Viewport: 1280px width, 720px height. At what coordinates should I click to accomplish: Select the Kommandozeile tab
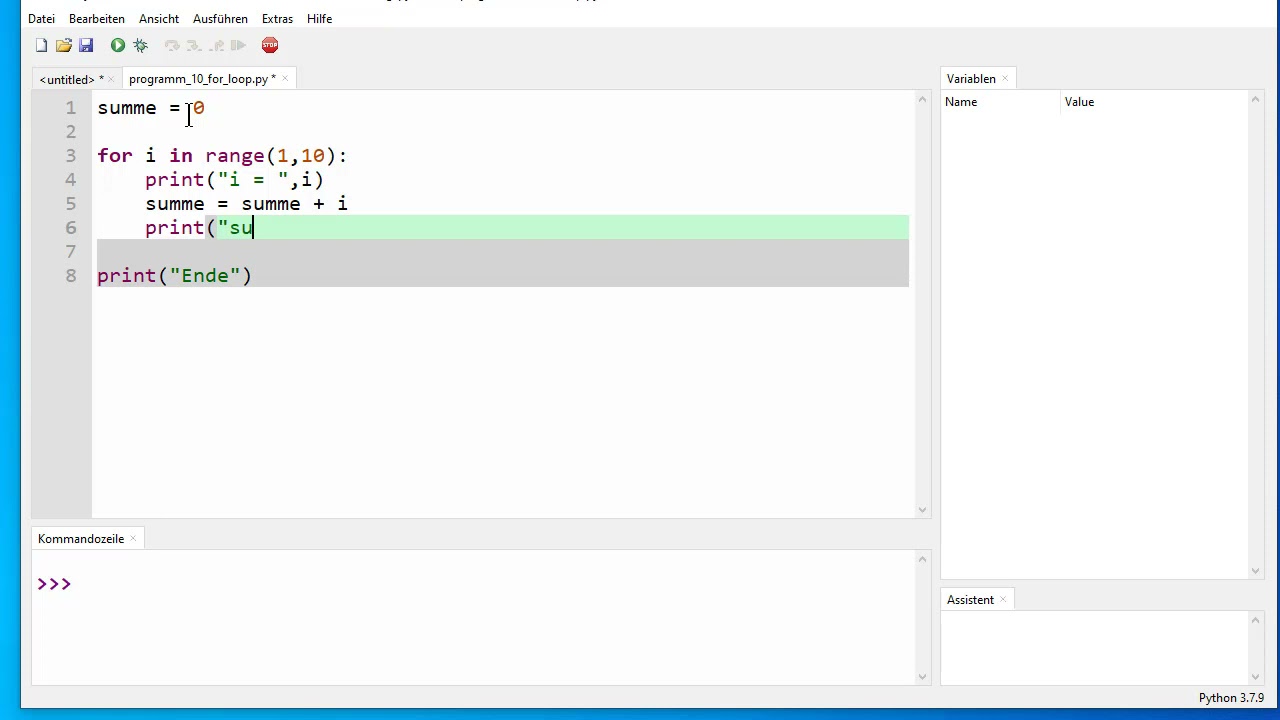[81, 539]
